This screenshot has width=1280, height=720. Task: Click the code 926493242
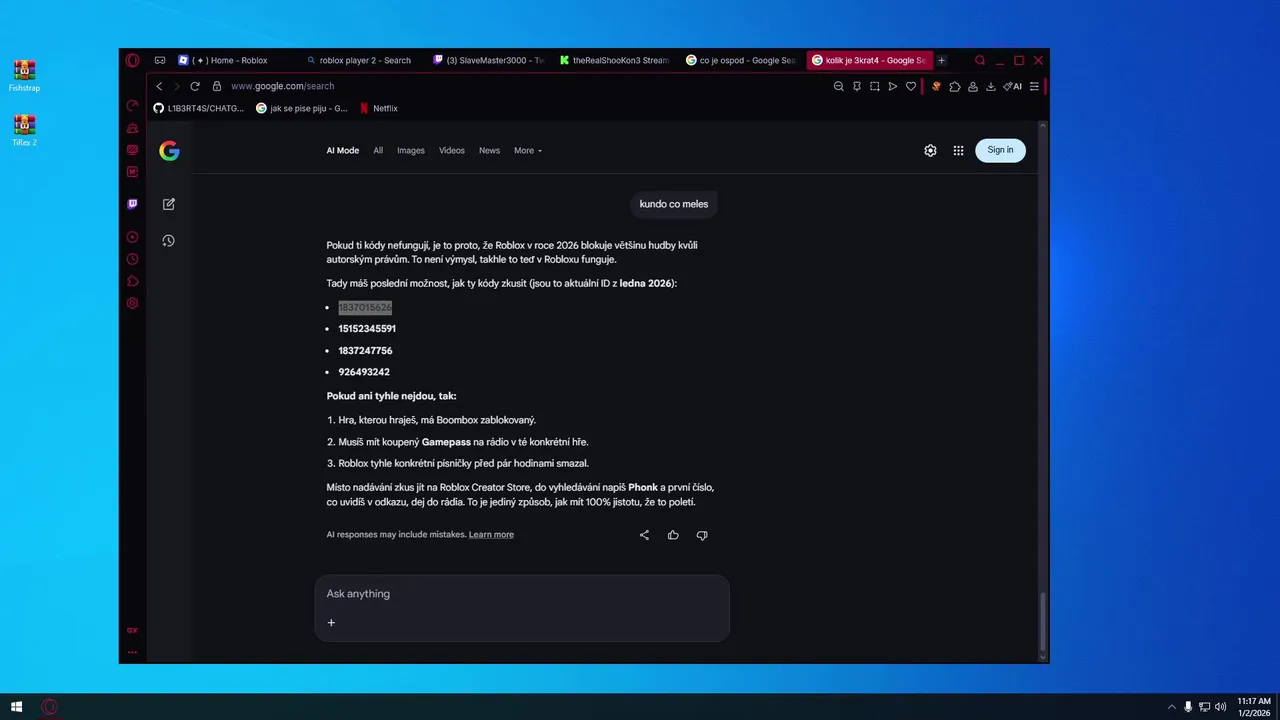364,372
